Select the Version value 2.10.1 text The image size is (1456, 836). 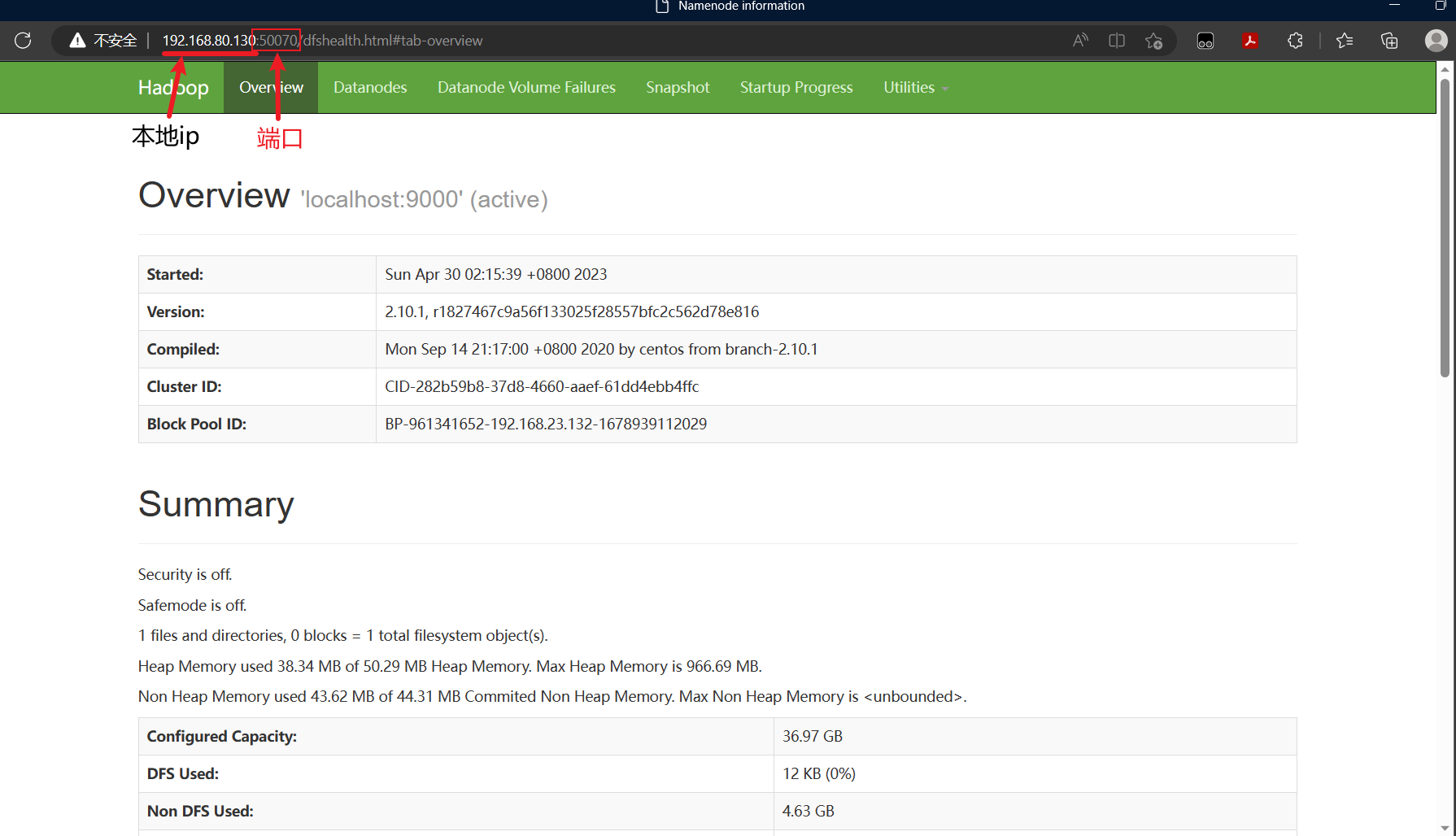(x=572, y=311)
